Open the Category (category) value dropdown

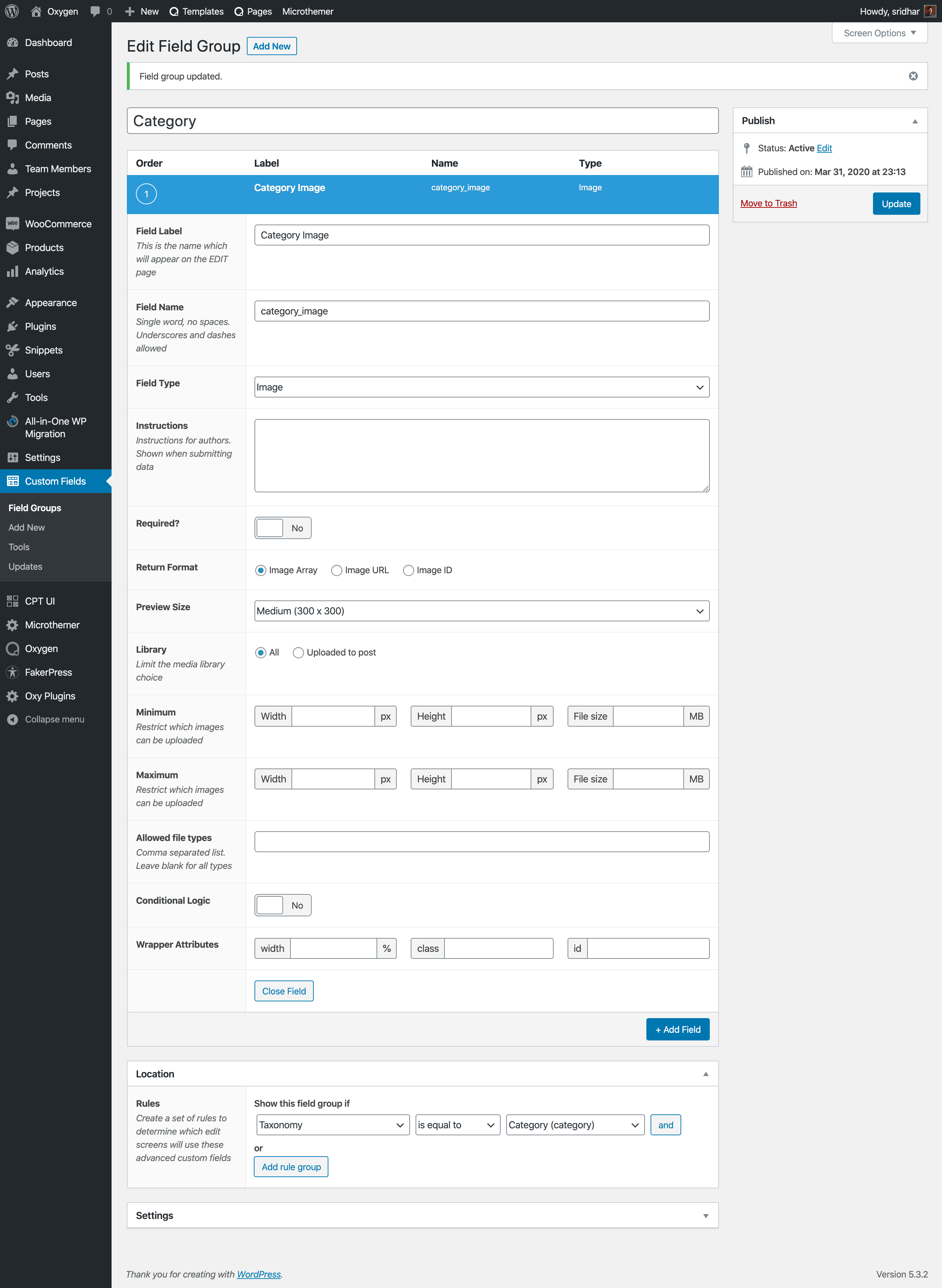point(575,1125)
